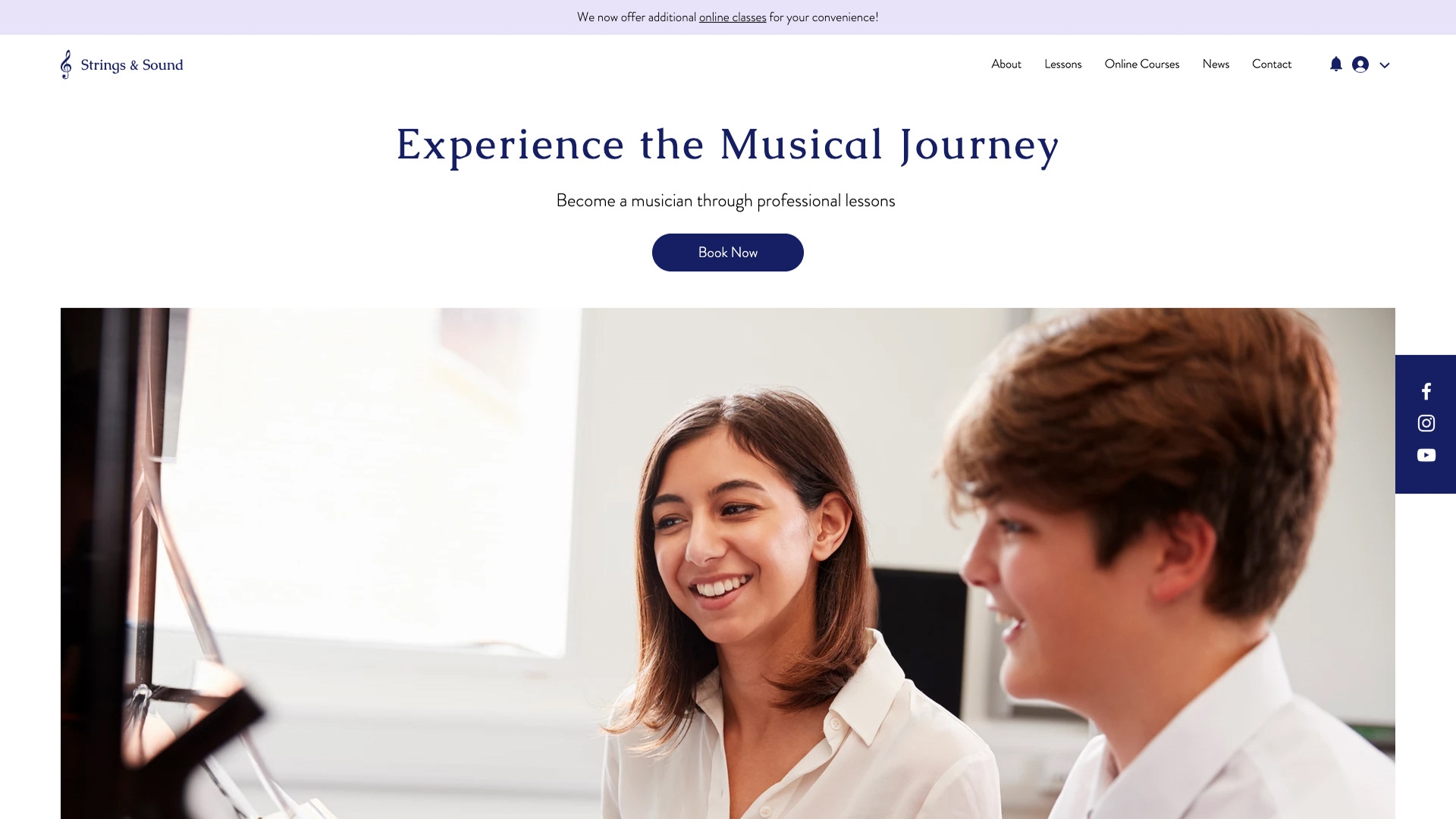Click the Book Now button
This screenshot has height=819, width=1456.
coord(728,252)
